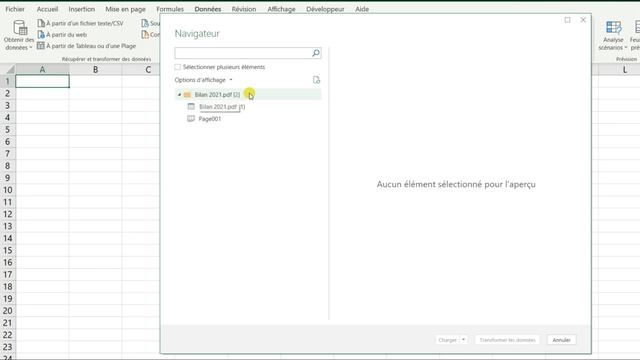Choose À partir du web source
Image resolution: width=640 pixels, height=360 pixels.
pyautogui.click(x=62, y=35)
